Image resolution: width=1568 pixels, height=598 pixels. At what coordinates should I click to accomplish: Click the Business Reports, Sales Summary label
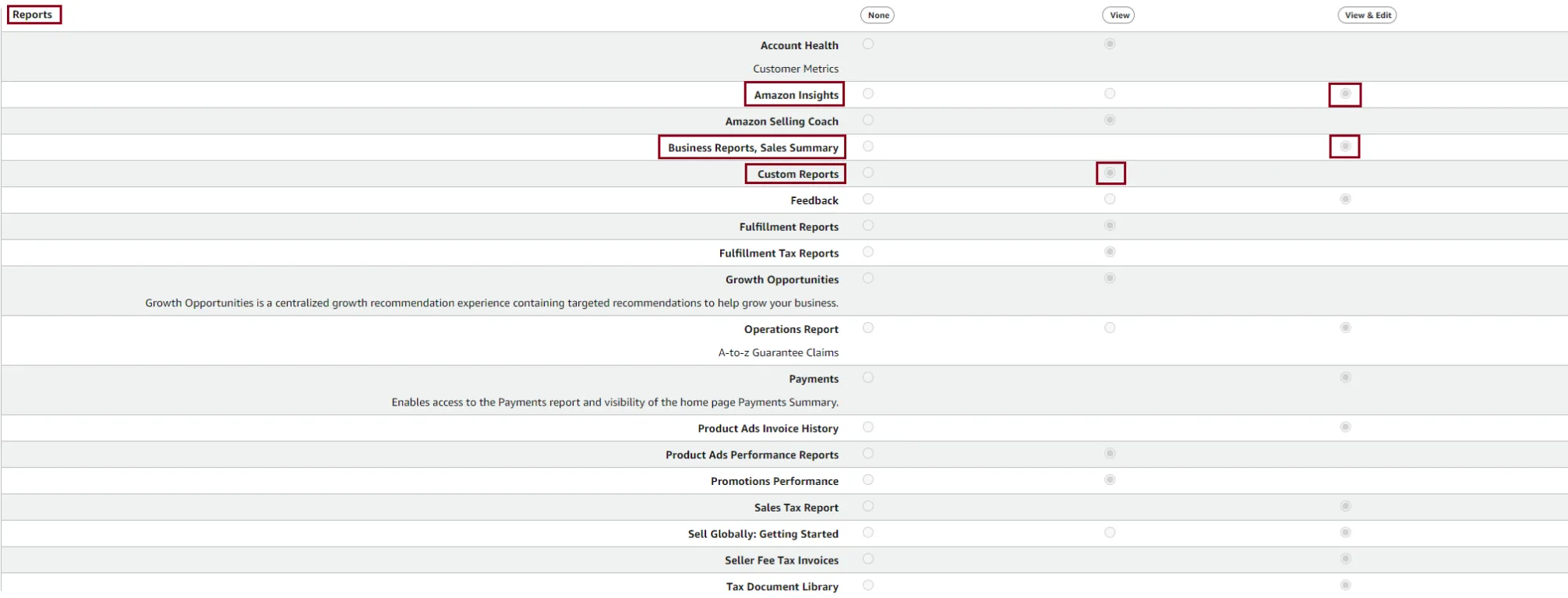click(x=753, y=148)
